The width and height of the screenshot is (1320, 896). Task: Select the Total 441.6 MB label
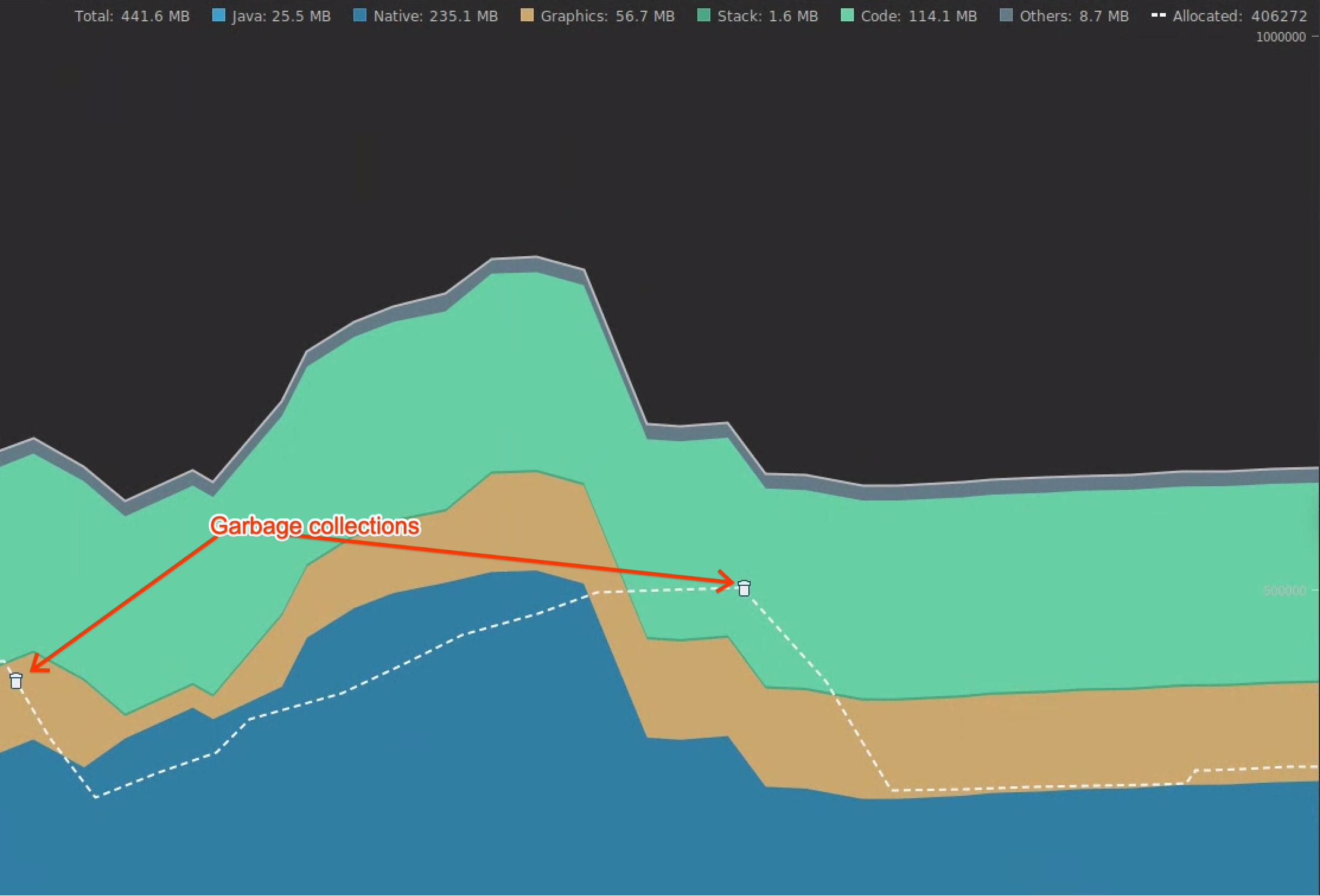pyautogui.click(x=132, y=16)
